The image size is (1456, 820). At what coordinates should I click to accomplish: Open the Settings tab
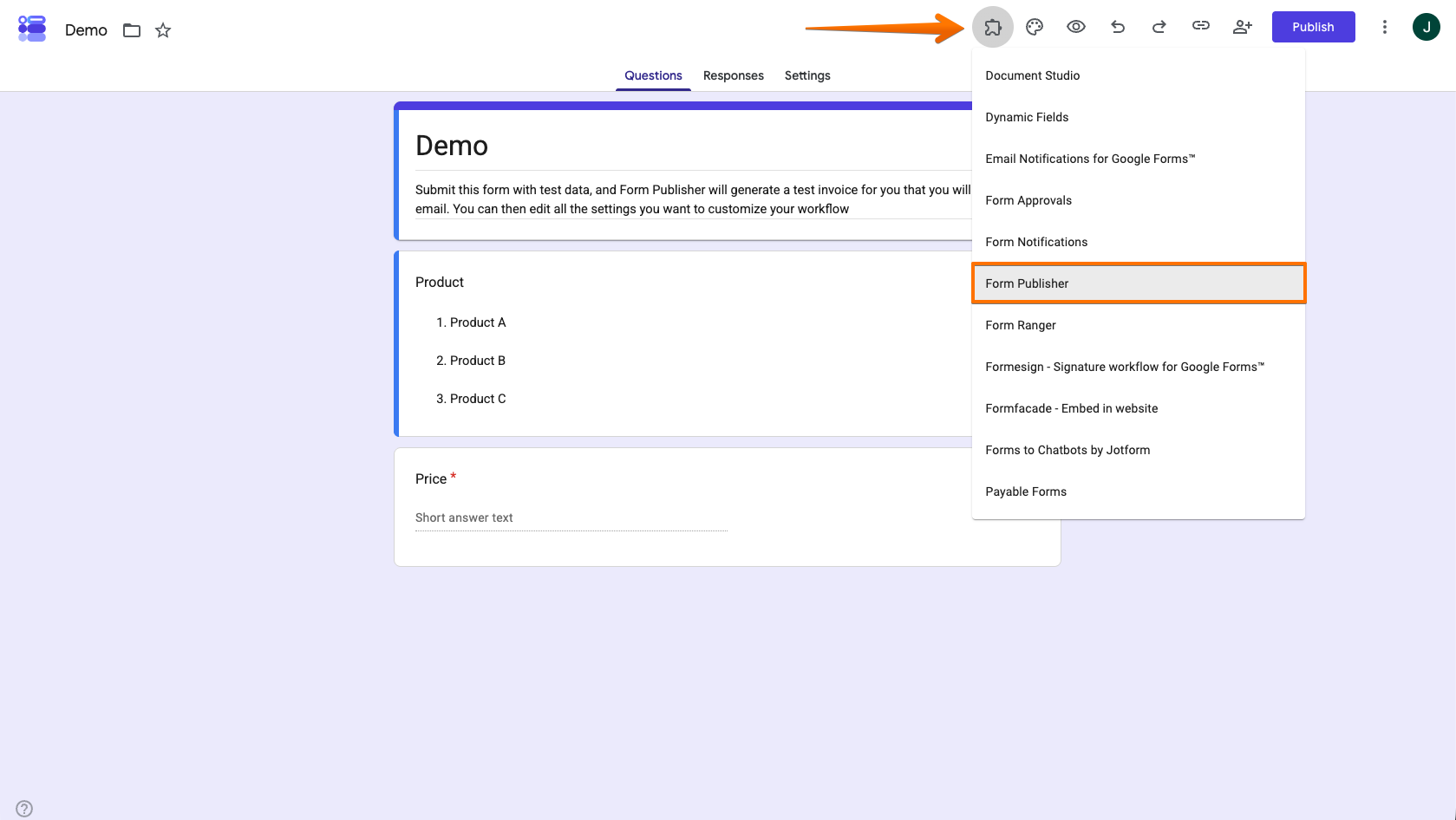807,75
